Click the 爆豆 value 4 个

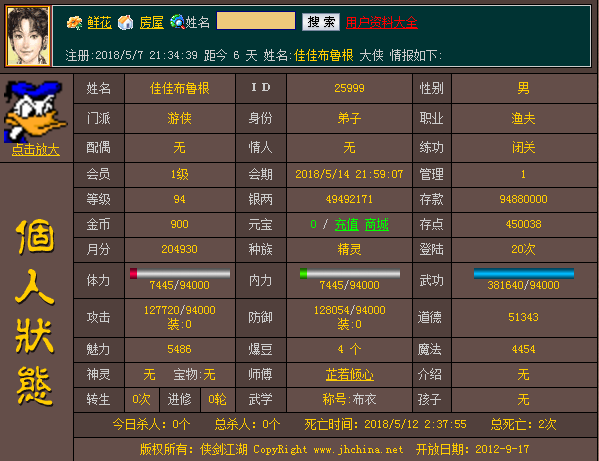pos(350,349)
